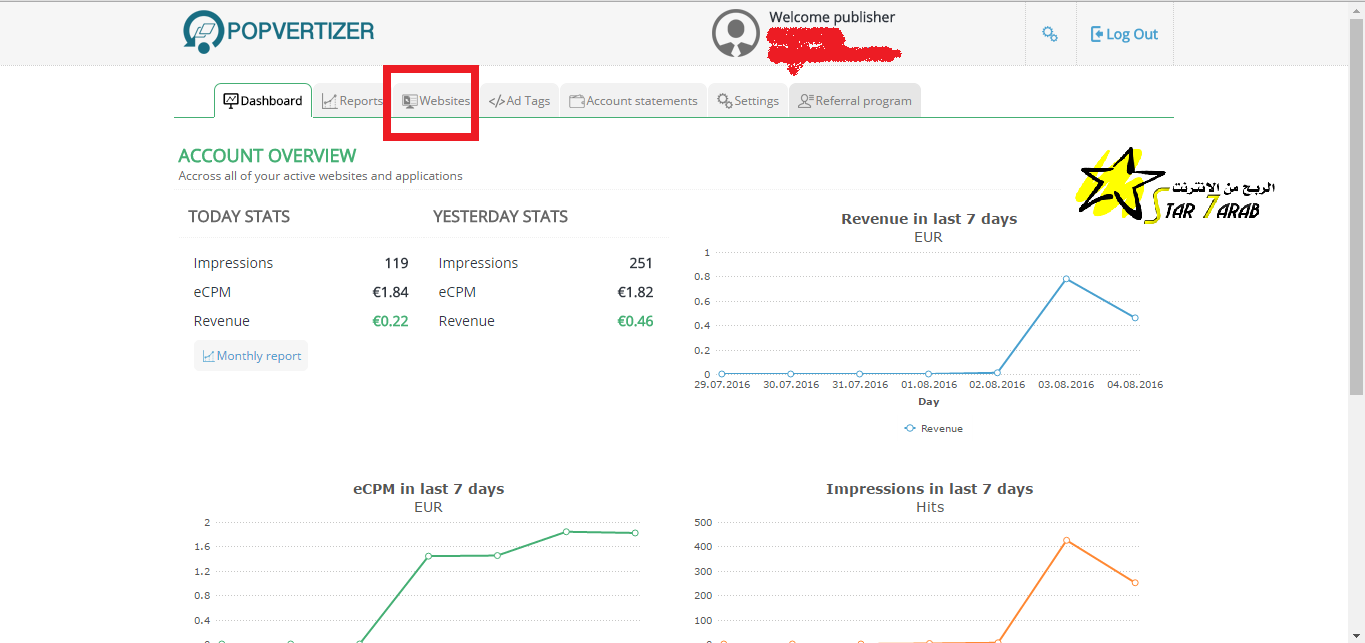
Task: Click the 'Revenue in last 7 days' title
Action: [929, 219]
